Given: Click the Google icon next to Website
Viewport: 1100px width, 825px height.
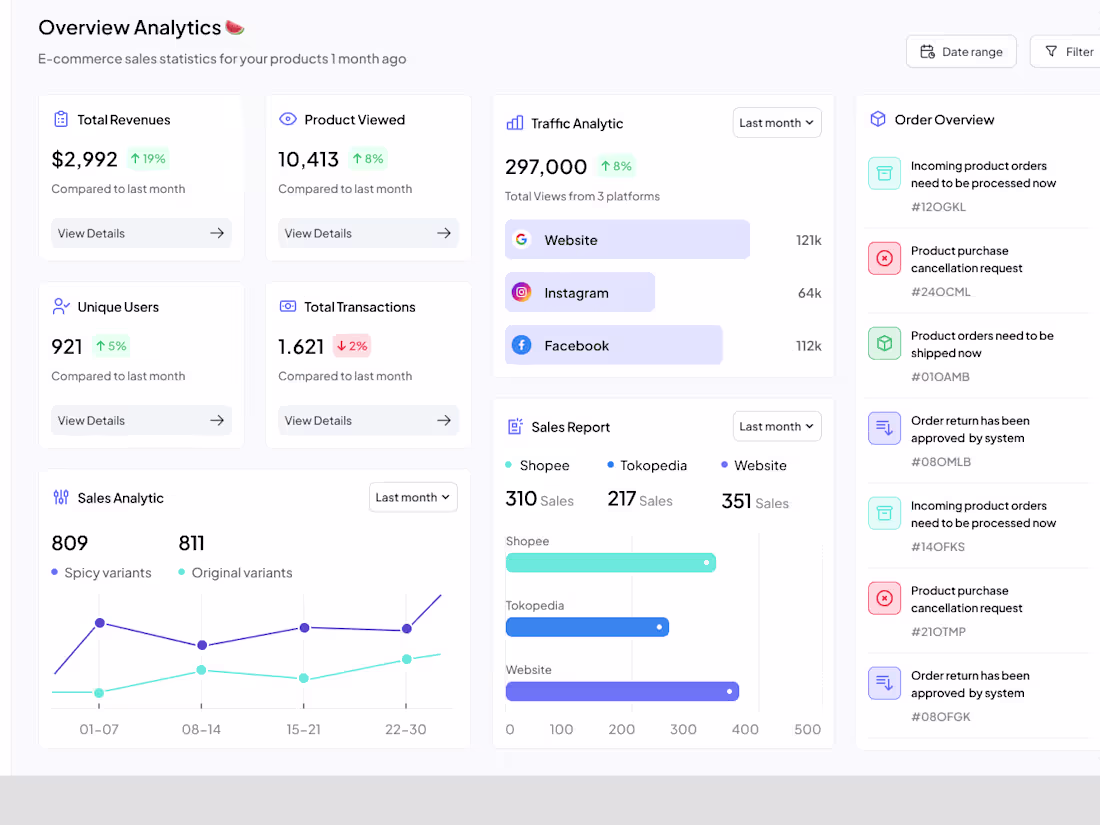Looking at the screenshot, I should coord(521,240).
